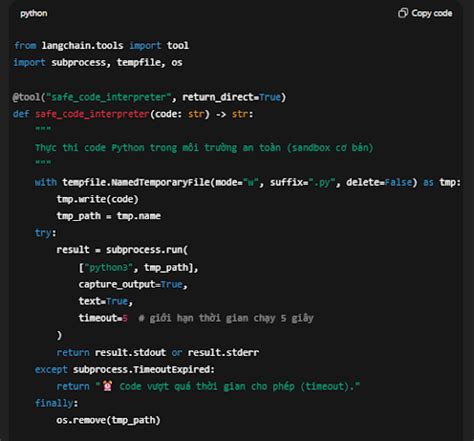Click the Vietnamese docstring line

(204, 147)
